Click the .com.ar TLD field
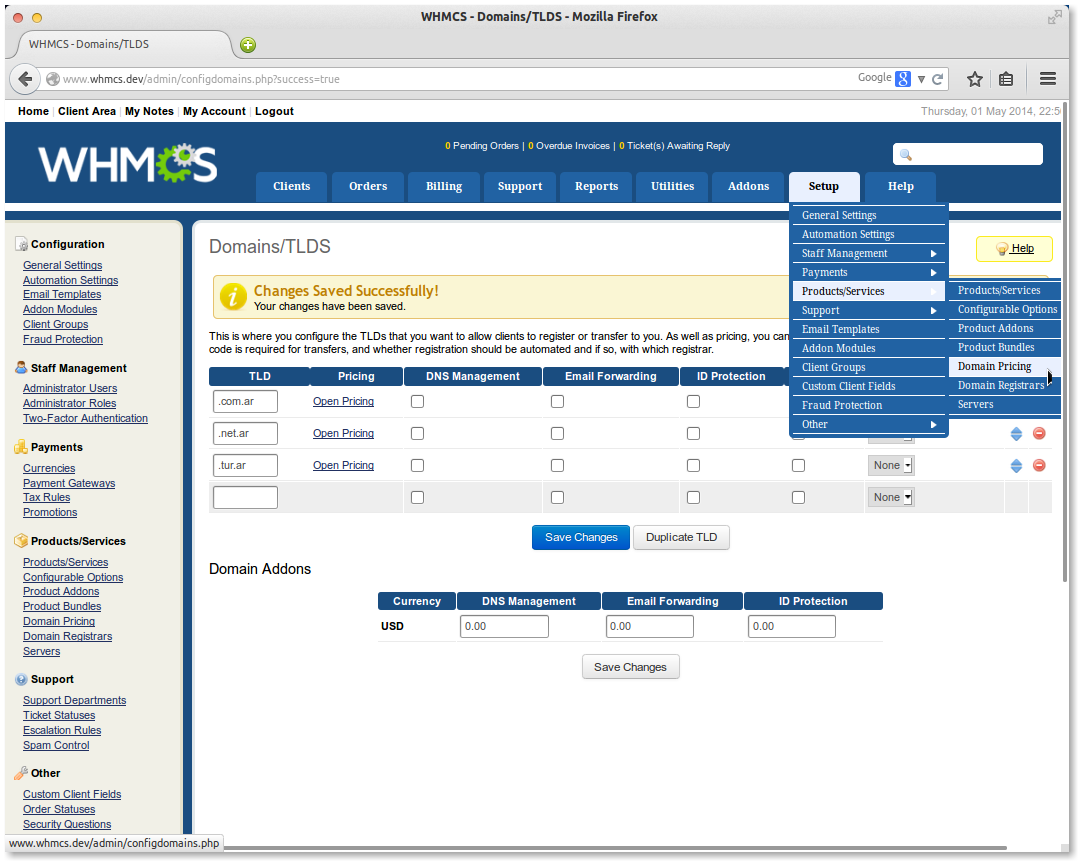The image size is (1078, 861). pyautogui.click(x=245, y=402)
